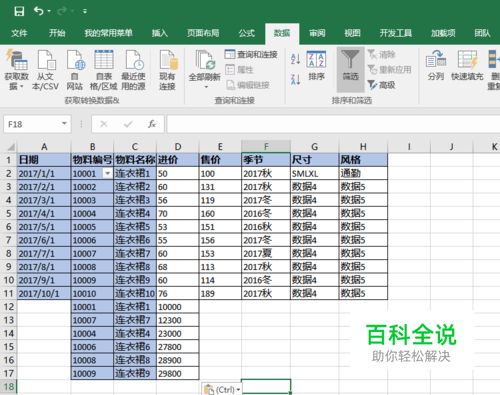
Task: Open the 页面布局 tab
Action: (203, 33)
